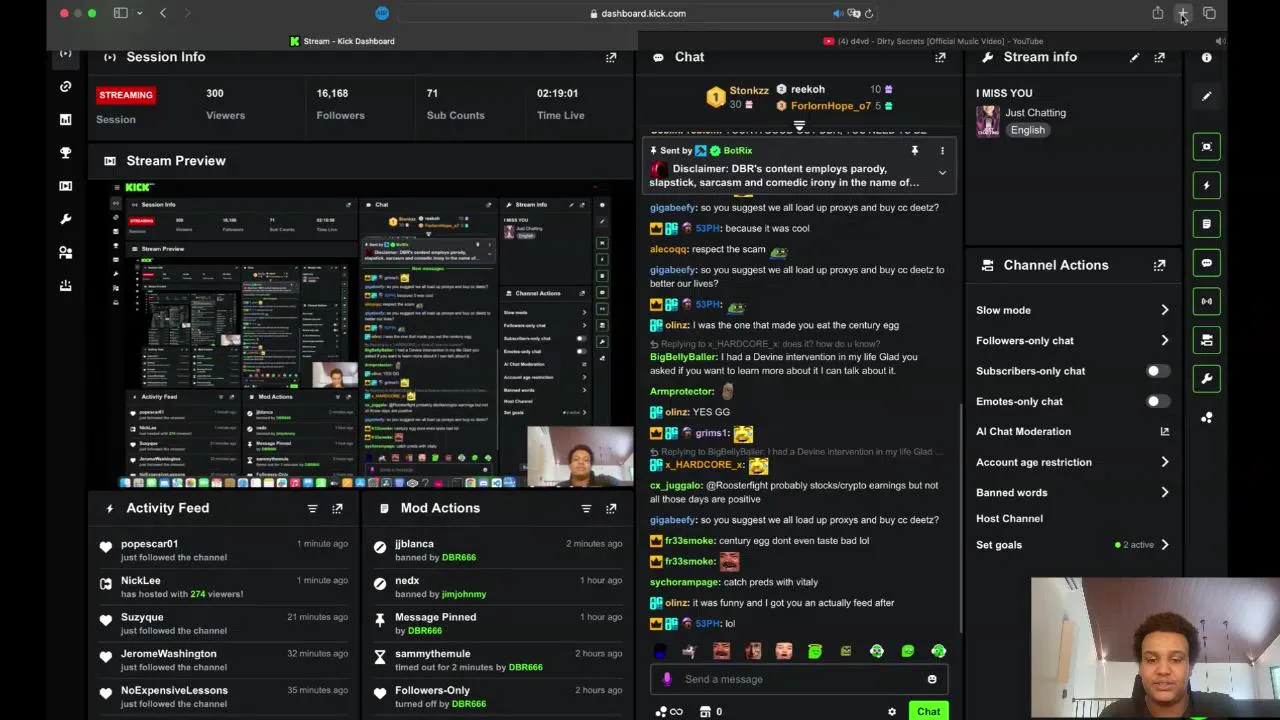Screen dimensions: 1280x720
Task: Open Host Channel action
Action: [1009, 518]
